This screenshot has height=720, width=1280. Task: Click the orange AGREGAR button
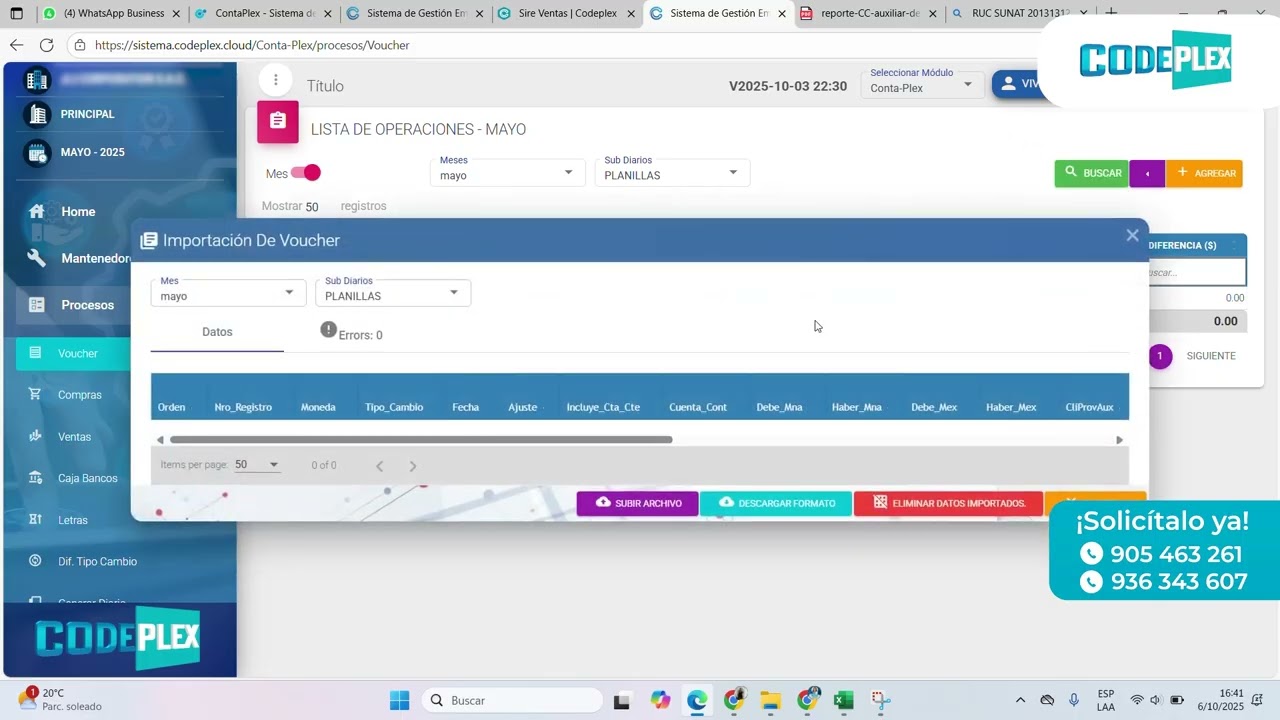click(x=1204, y=173)
